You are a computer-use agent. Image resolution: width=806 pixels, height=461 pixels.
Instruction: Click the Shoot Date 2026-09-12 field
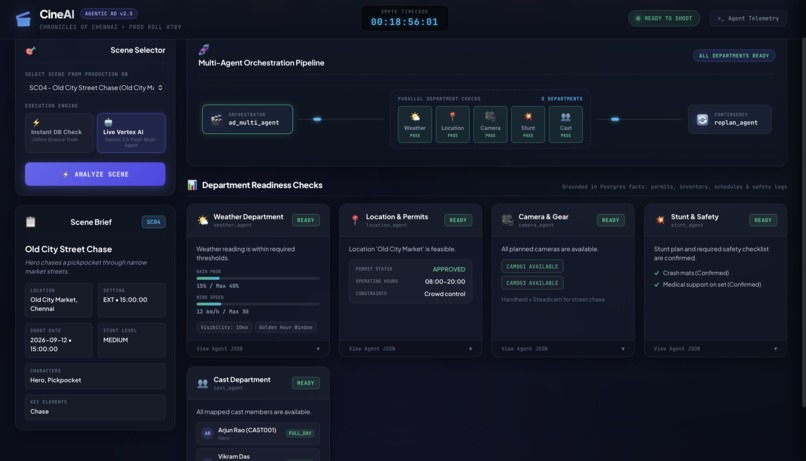[59, 340]
